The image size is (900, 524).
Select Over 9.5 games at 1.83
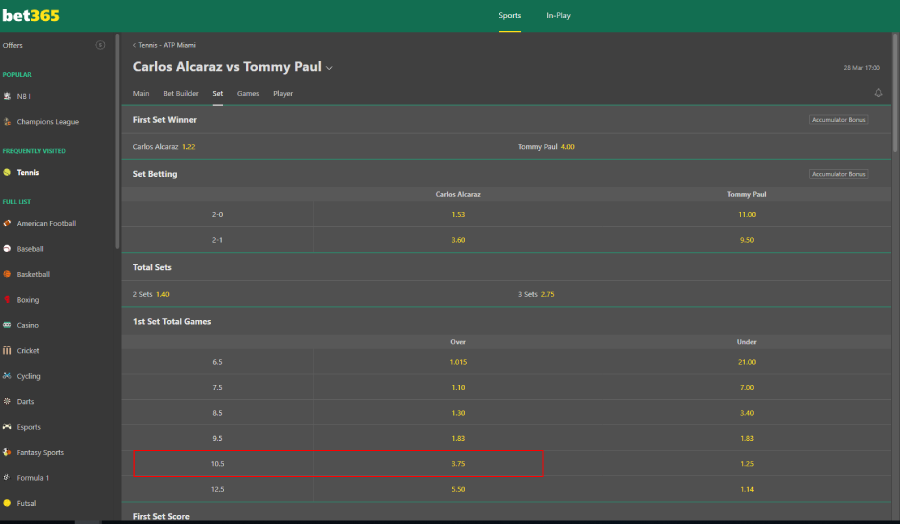pos(458,438)
